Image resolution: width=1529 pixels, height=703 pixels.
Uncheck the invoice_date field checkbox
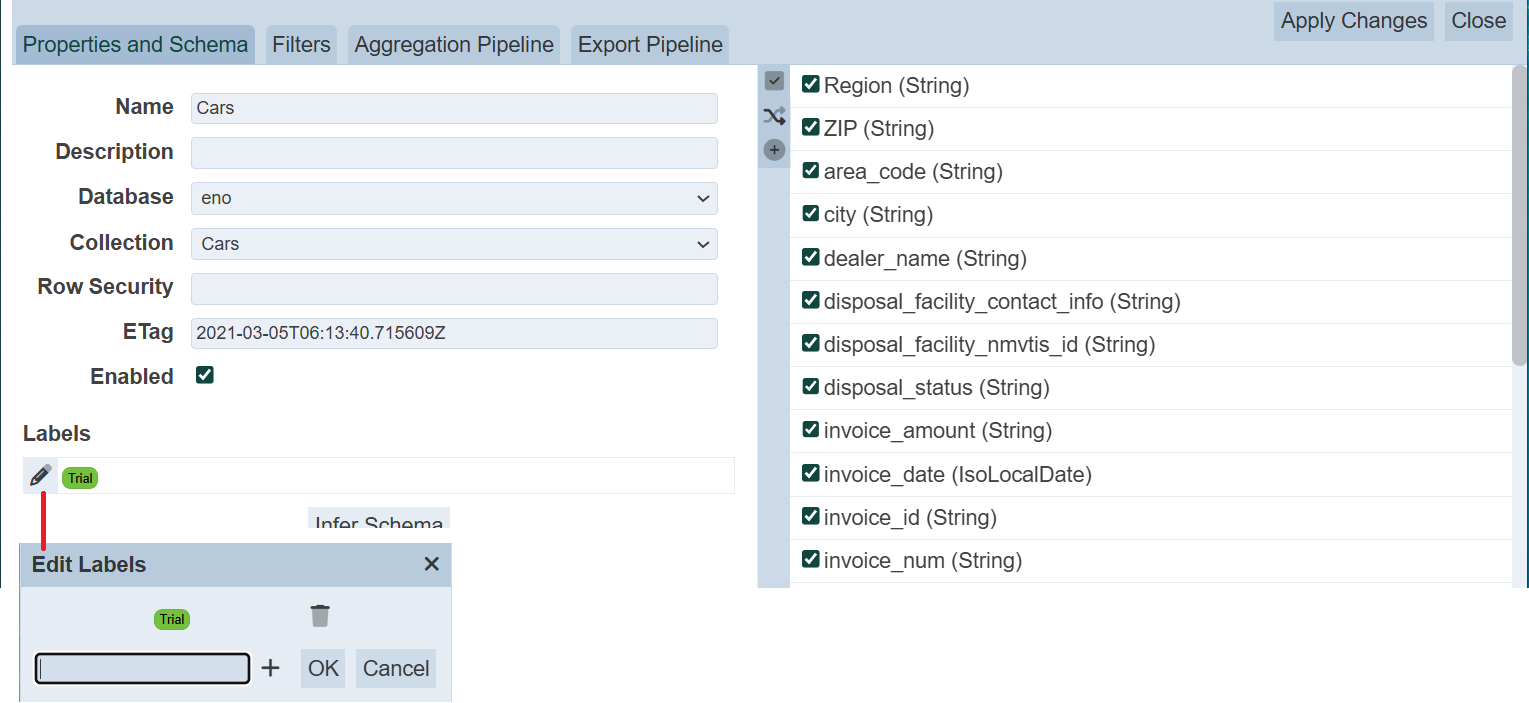[x=811, y=474]
